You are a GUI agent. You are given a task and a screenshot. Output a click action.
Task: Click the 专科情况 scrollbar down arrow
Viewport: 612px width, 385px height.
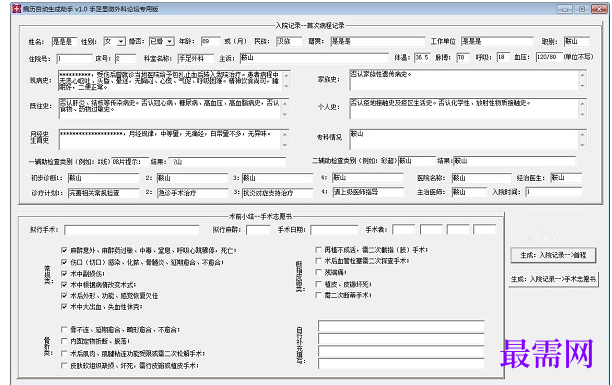click(x=582, y=145)
